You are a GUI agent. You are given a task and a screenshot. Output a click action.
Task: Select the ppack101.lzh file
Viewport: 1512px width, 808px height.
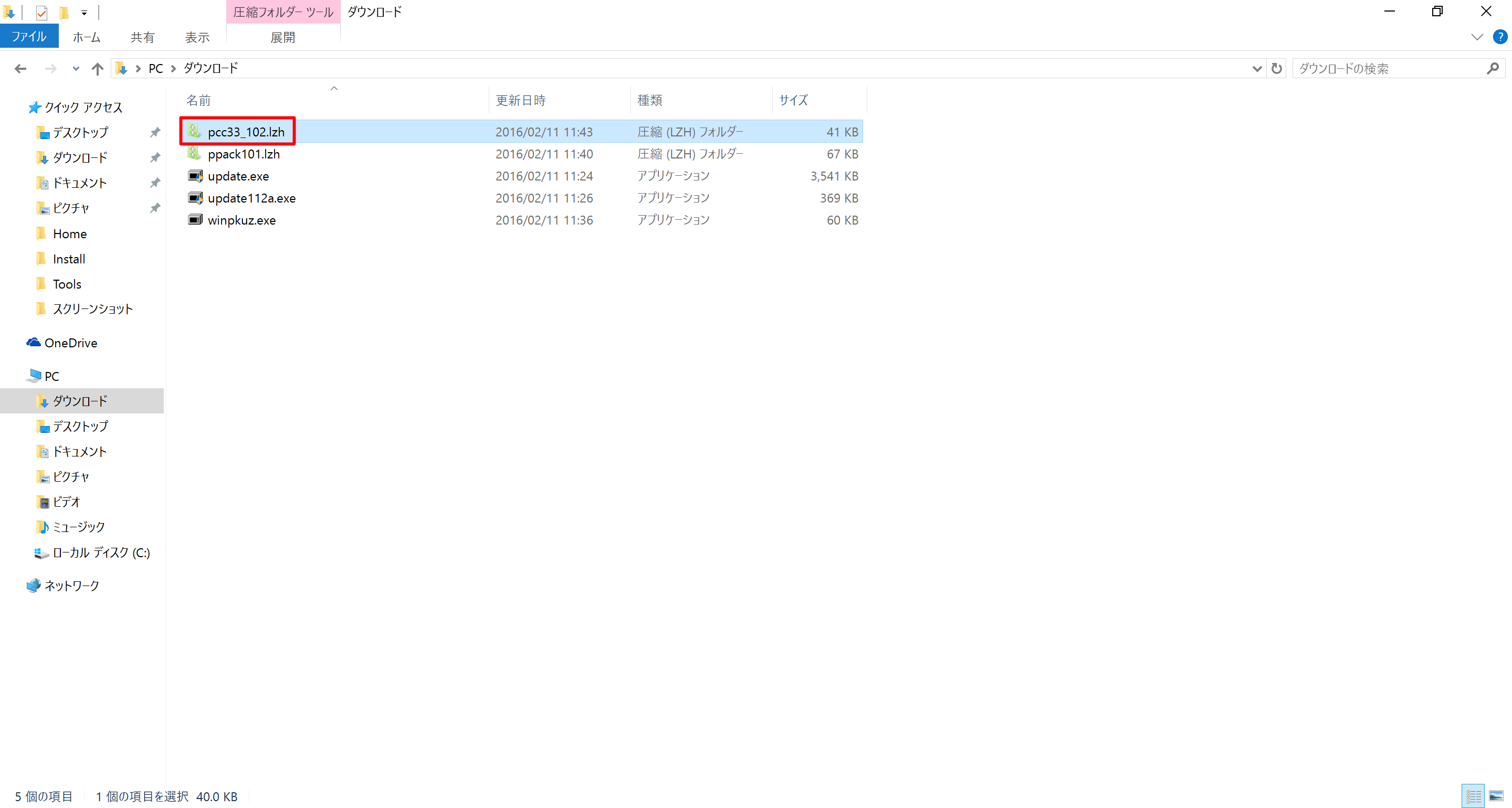pyautogui.click(x=522, y=154)
